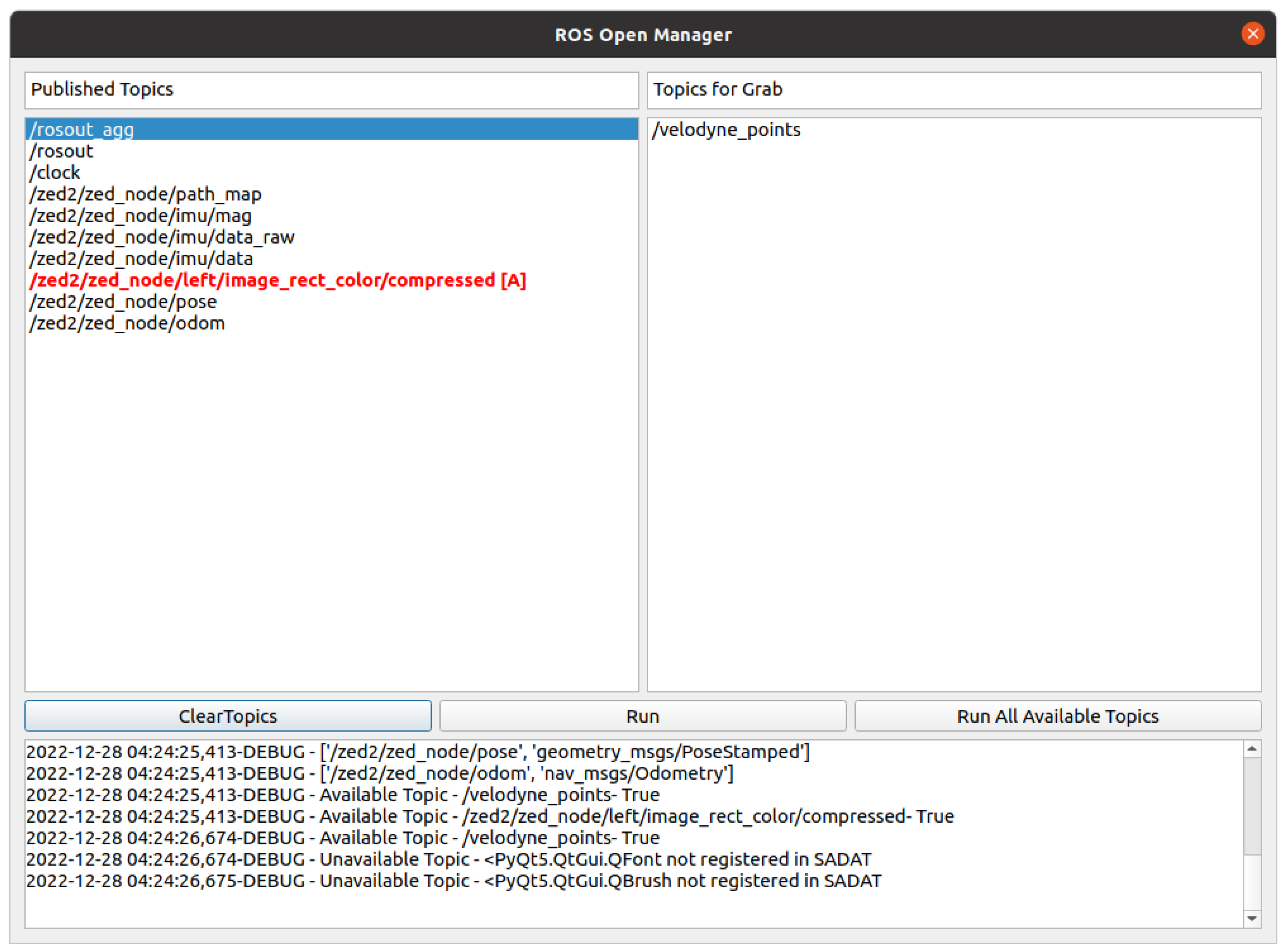This screenshot has height=952, width=1287.
Task: Click the log panel scrollbar handle
Action: (1252, 807)
